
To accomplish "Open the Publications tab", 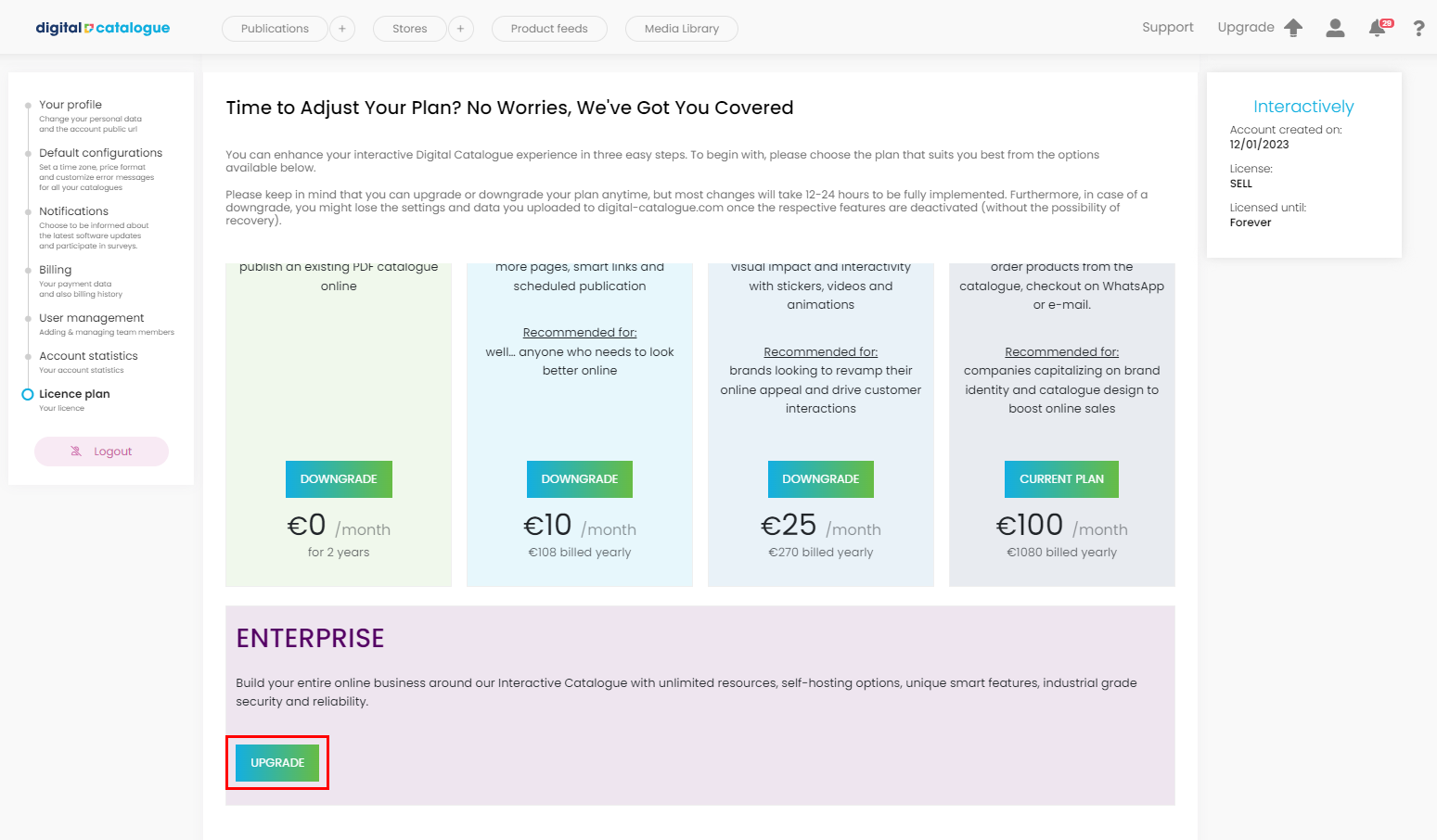I will click(275, 29).
